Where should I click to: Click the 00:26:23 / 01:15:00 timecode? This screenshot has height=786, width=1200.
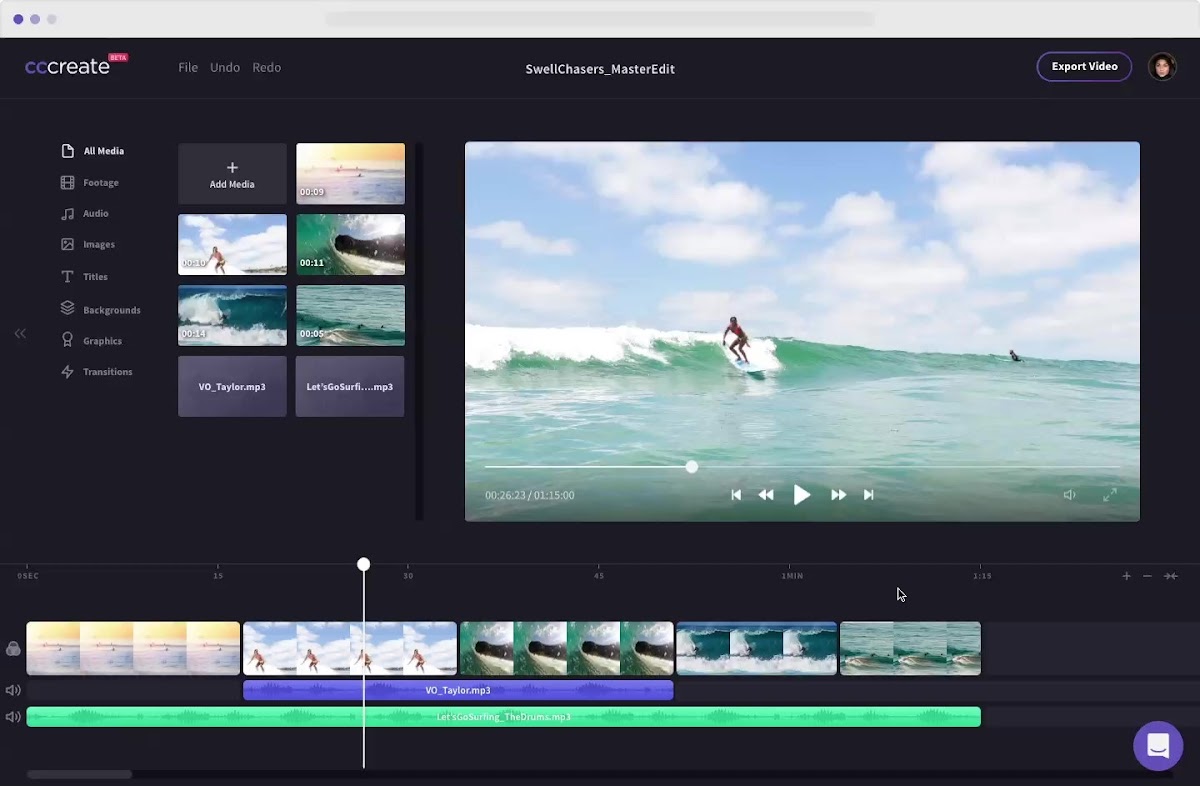(x=530, y=495)
